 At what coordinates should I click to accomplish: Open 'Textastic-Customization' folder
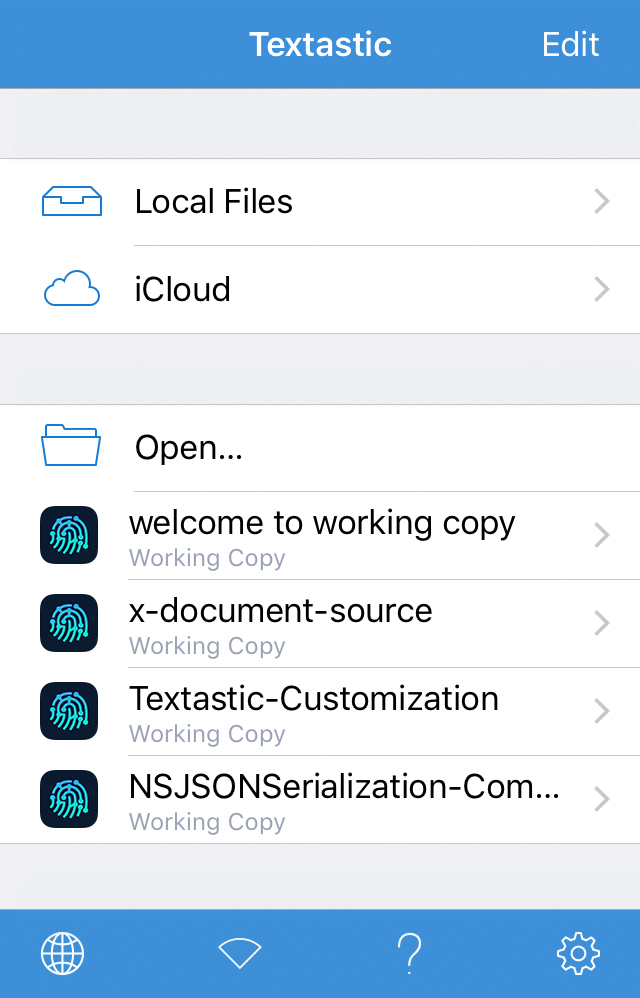click(x=320, y=712)
